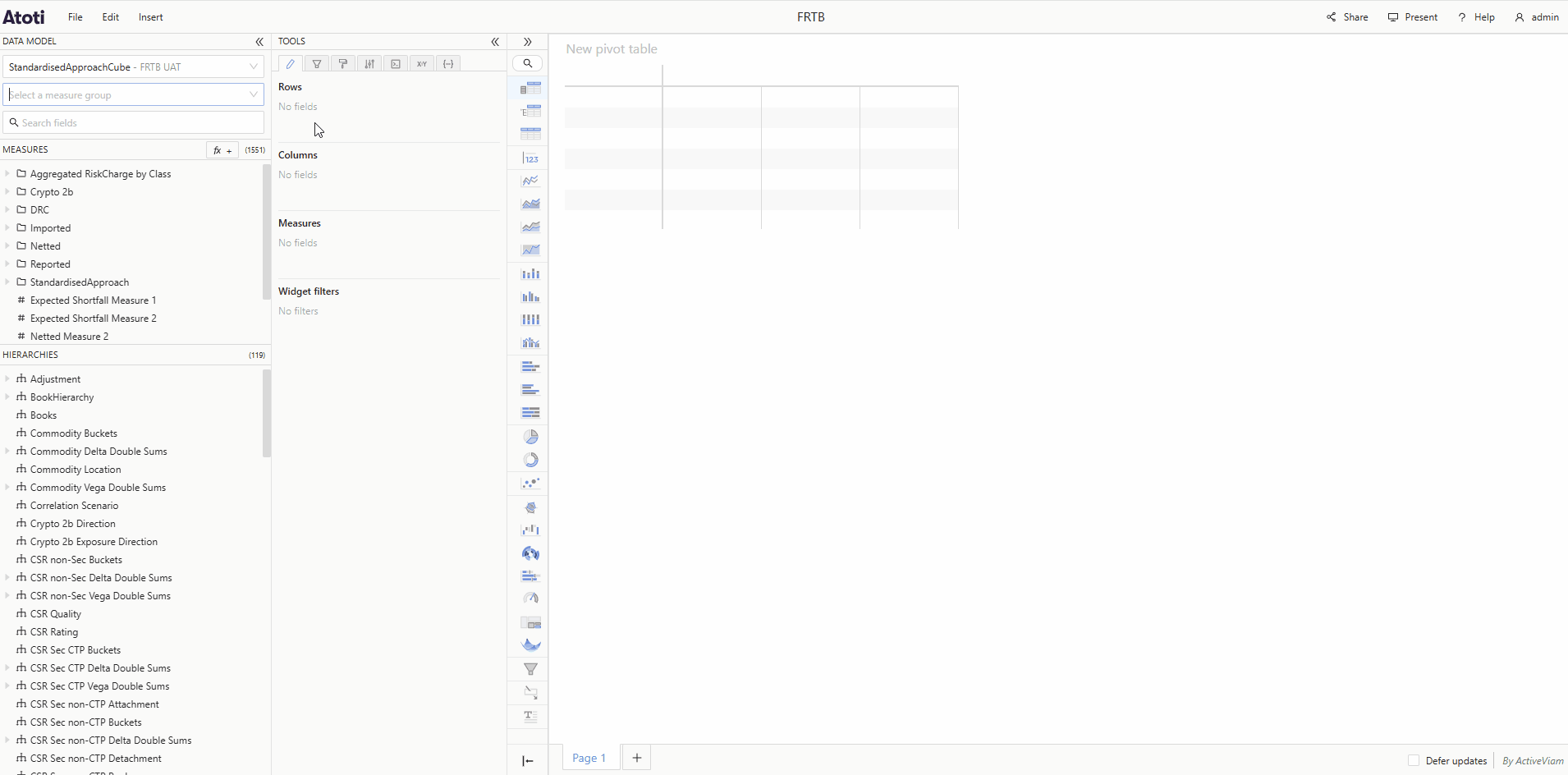
Task: Open the MDX editor tab in Tools
Action: pos(396,63)
